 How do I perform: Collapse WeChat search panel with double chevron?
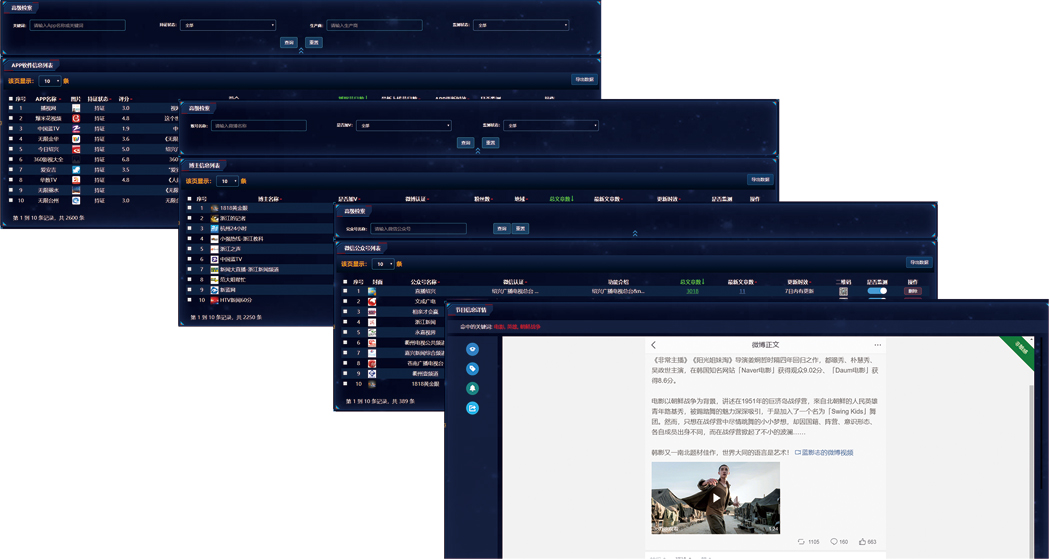click(x=635, y=233)
